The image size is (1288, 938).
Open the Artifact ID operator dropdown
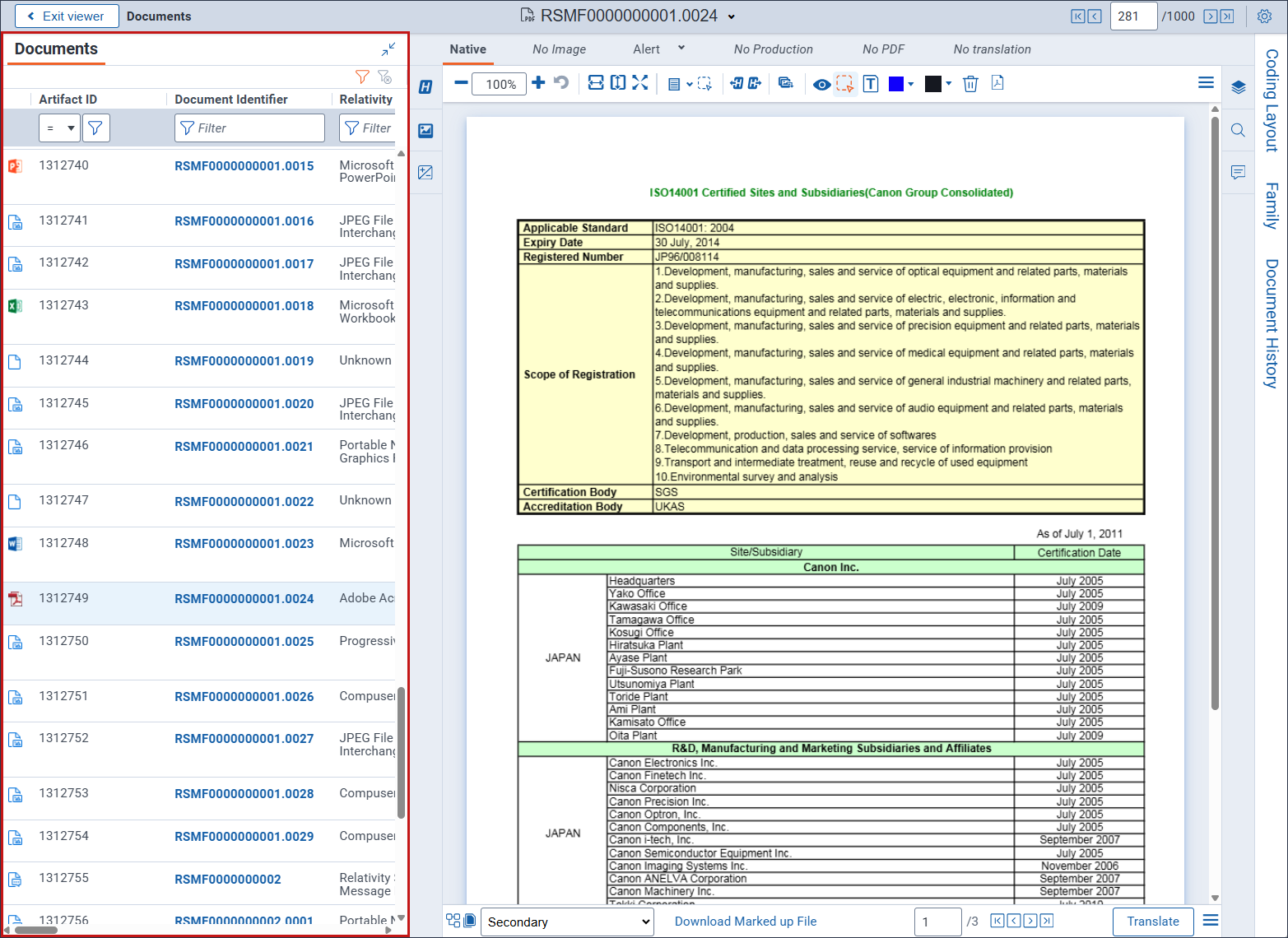click(x=59, y=128)
